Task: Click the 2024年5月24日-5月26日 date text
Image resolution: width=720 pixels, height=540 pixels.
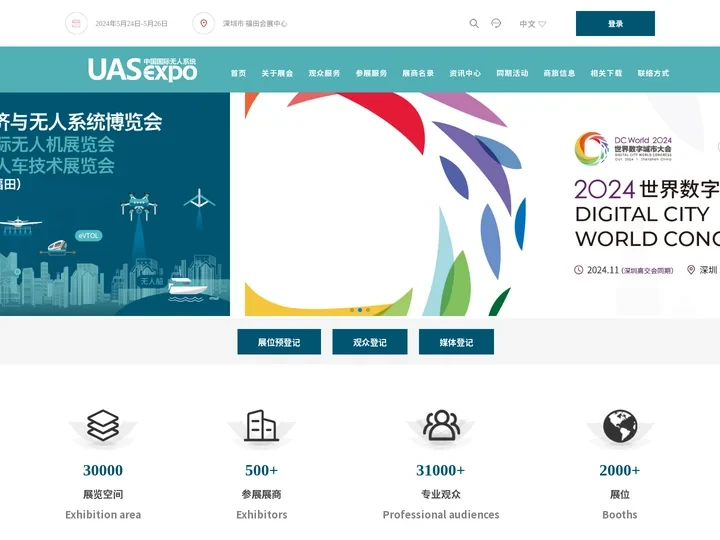Action: (x=131, y=23)
